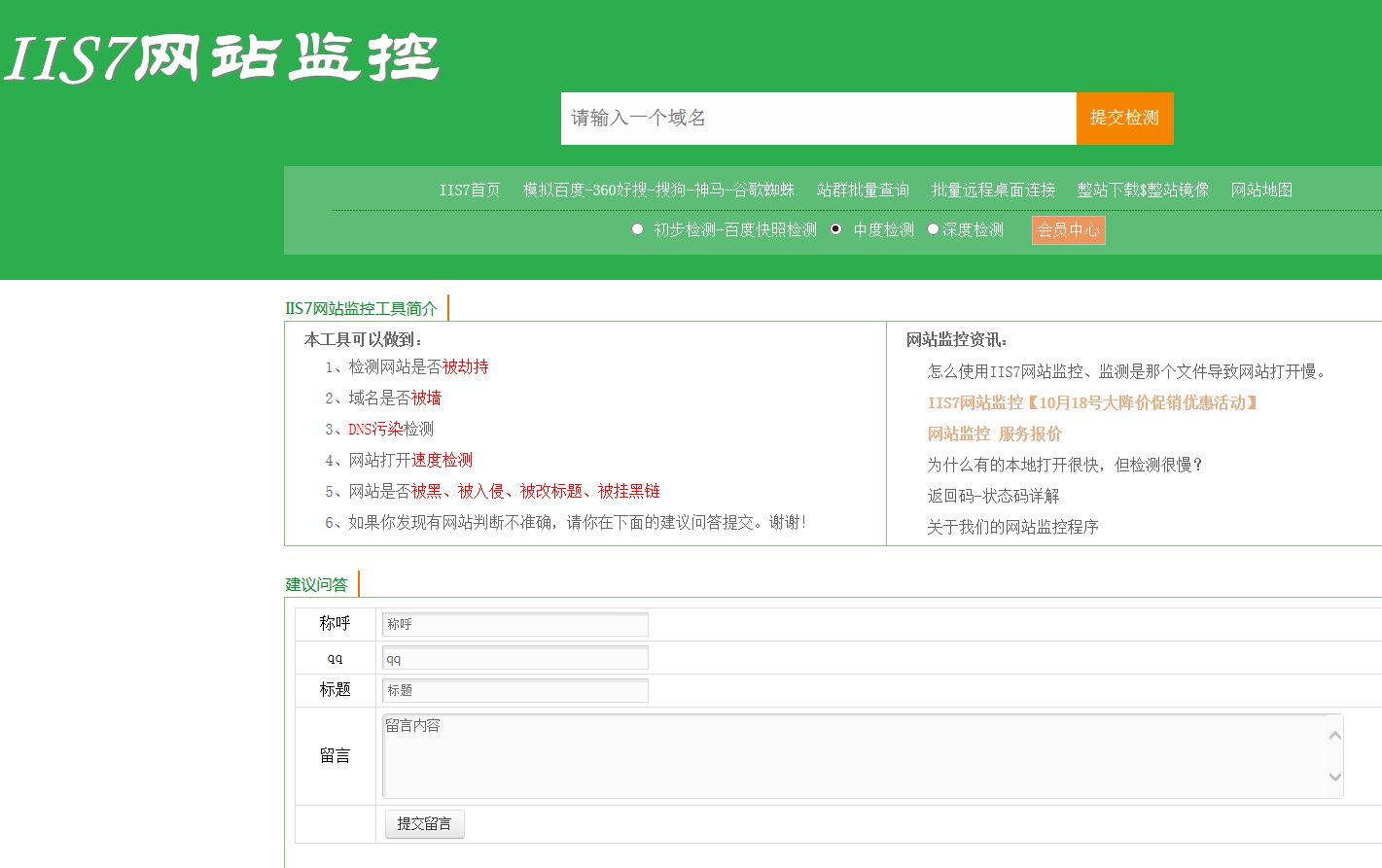The image size is (1382, 868).
Task: Open the 关于我们的网站监控程序 link
Action: 1012,527
